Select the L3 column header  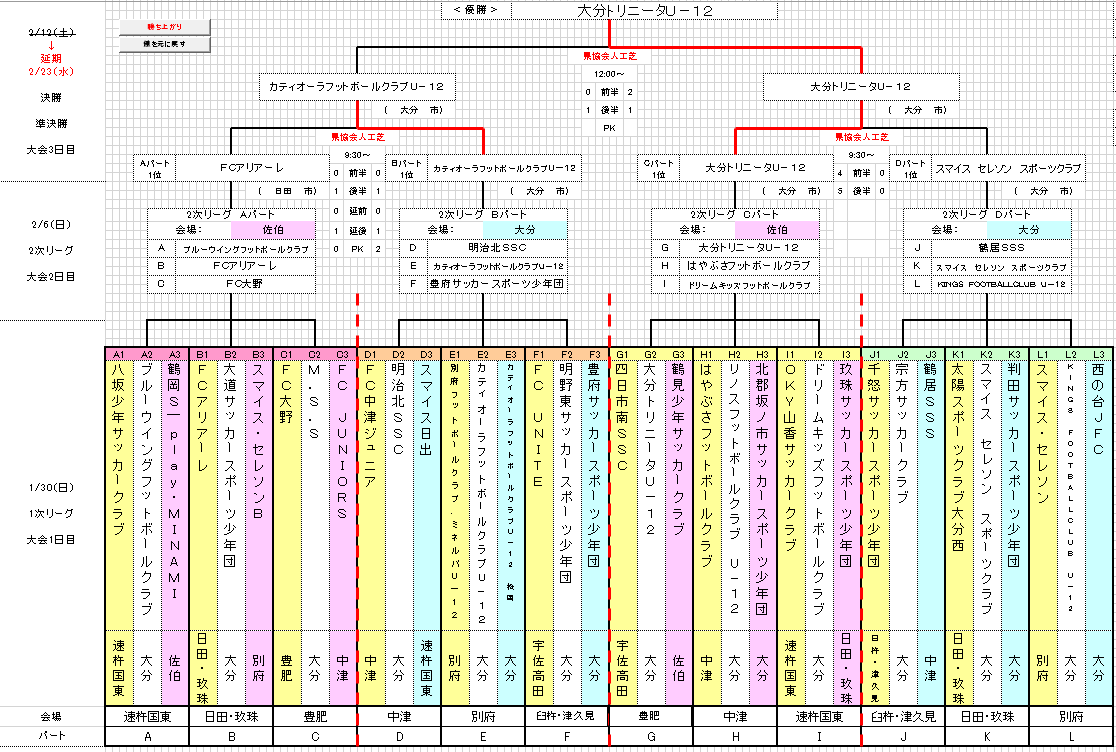coord(1099,354)
